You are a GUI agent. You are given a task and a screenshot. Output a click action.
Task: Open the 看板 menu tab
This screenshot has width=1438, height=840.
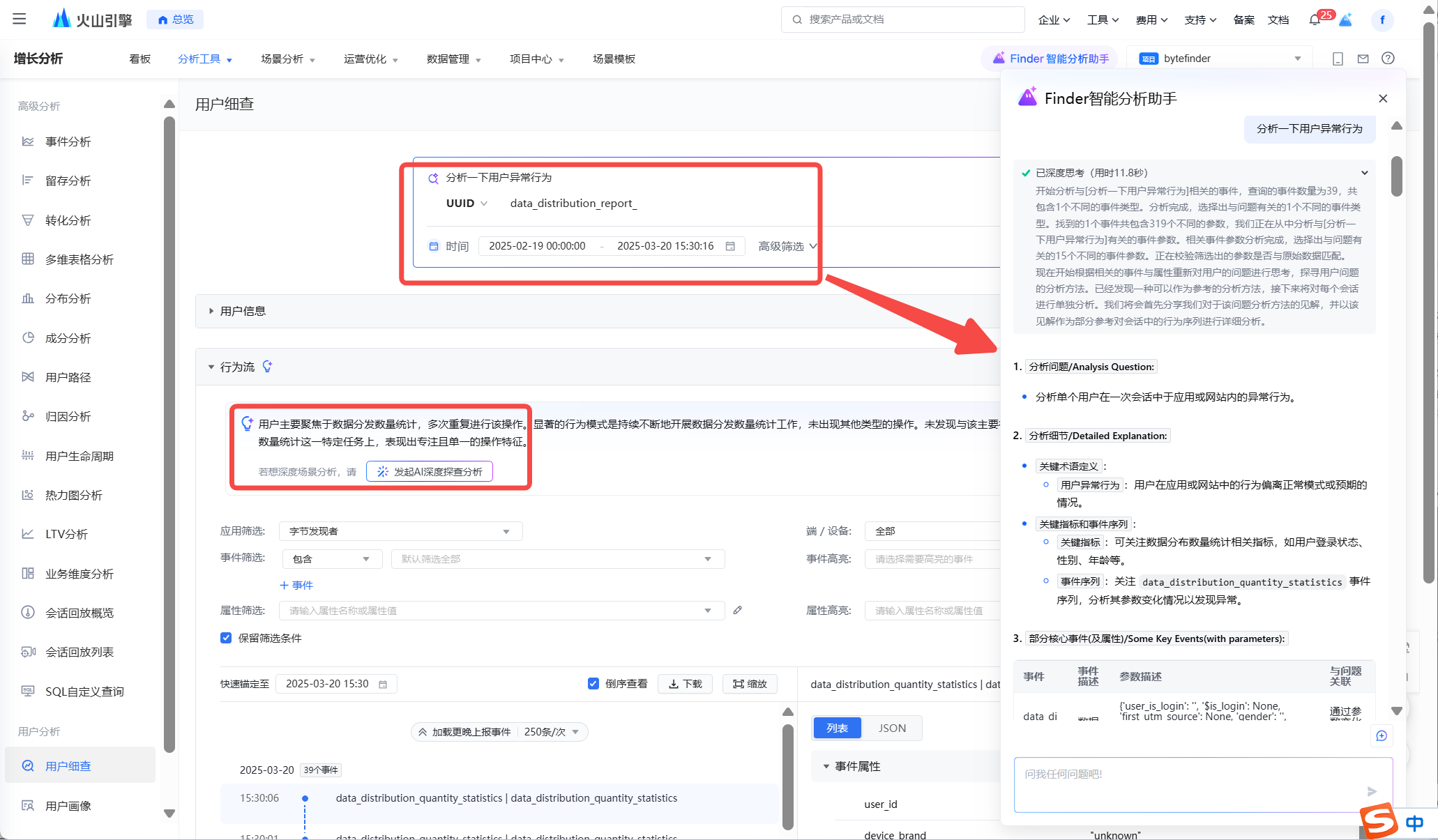coord(139,59)
